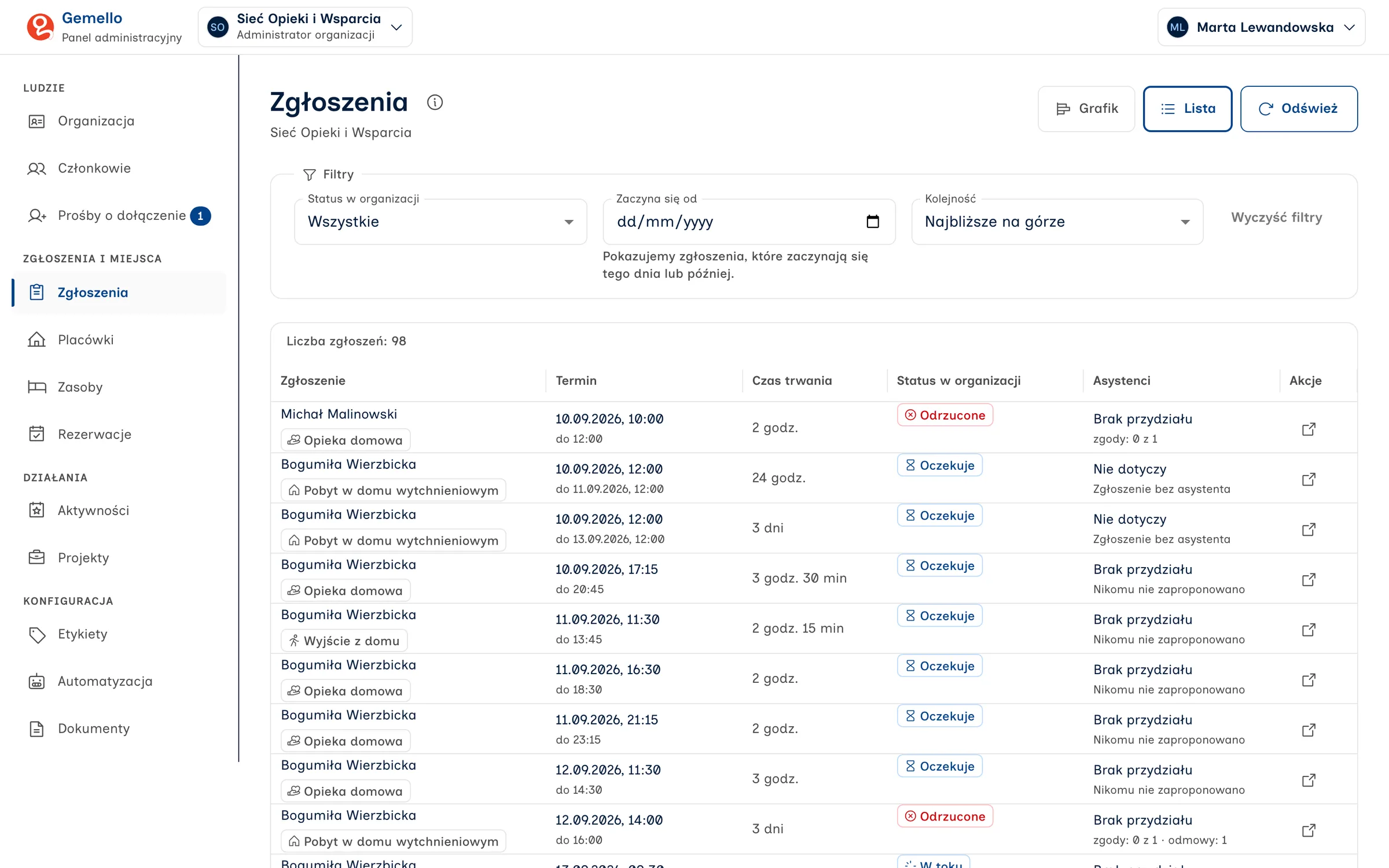Open Zasoby sidebar item

(119, 387)
